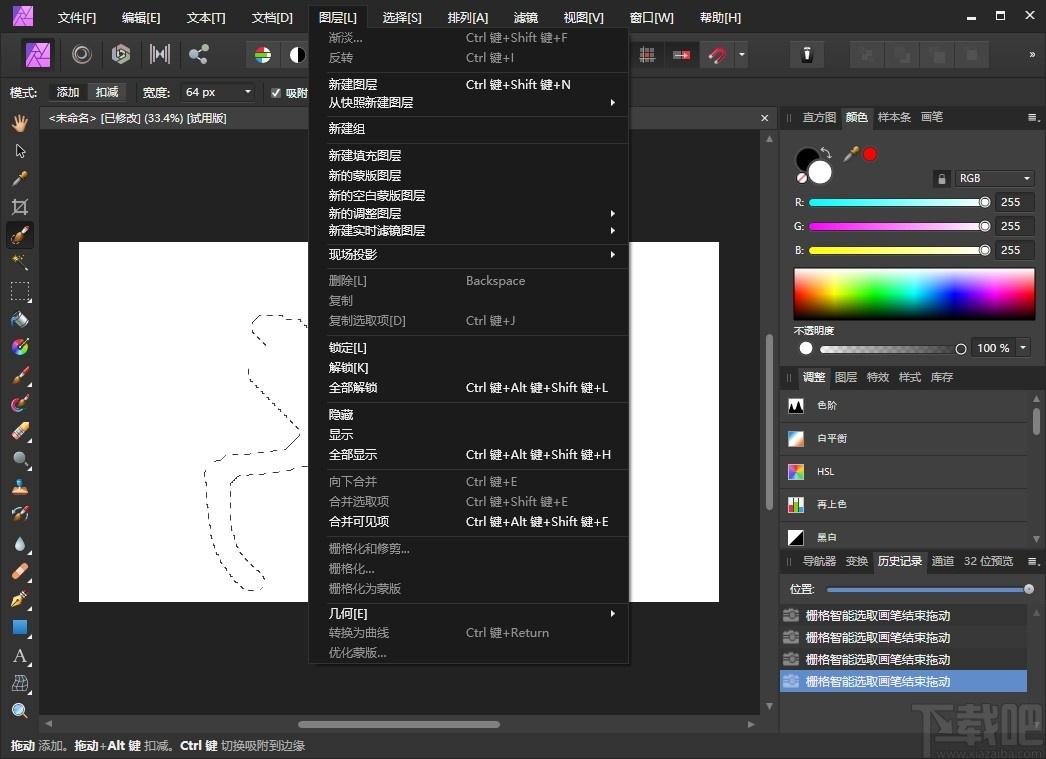Select the Blur droplet tool
This screenshot has height=759, width=1046.
coord(20,544)
